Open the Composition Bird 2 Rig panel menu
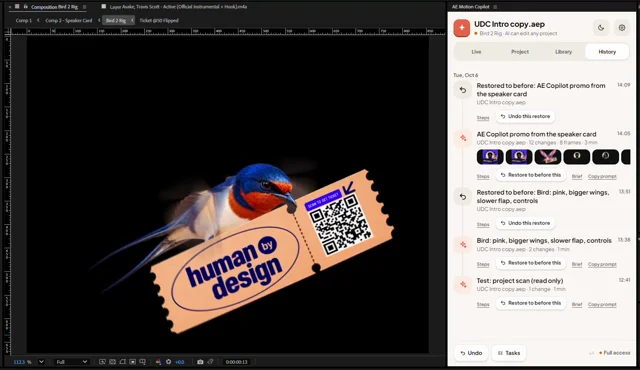 tap(84, 7)
